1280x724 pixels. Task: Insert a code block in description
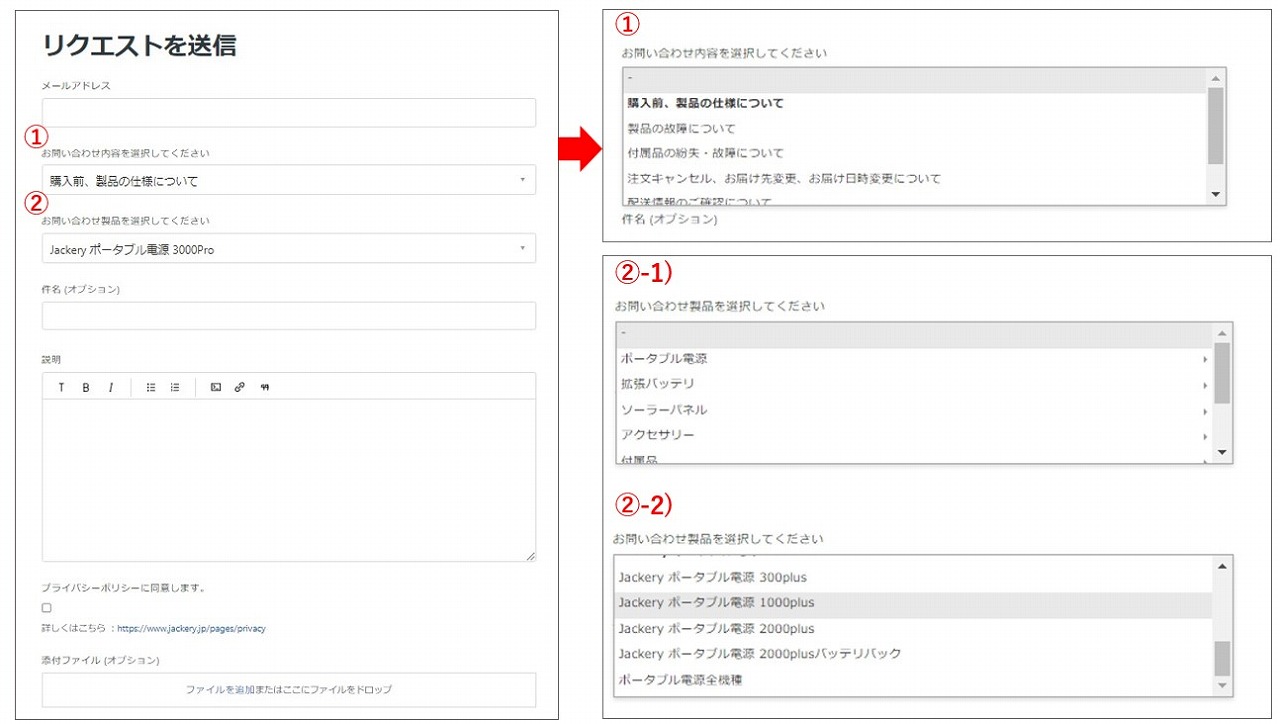[216, 387]
